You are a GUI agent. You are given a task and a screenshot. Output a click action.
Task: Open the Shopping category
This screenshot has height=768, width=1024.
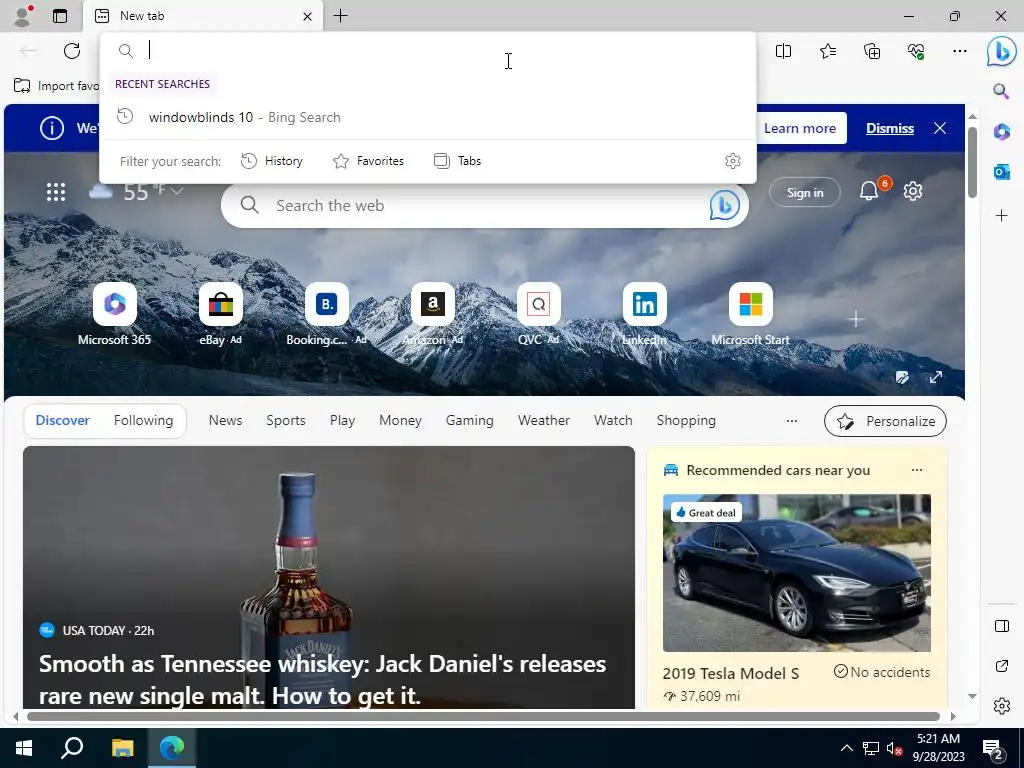pos(686,420)
